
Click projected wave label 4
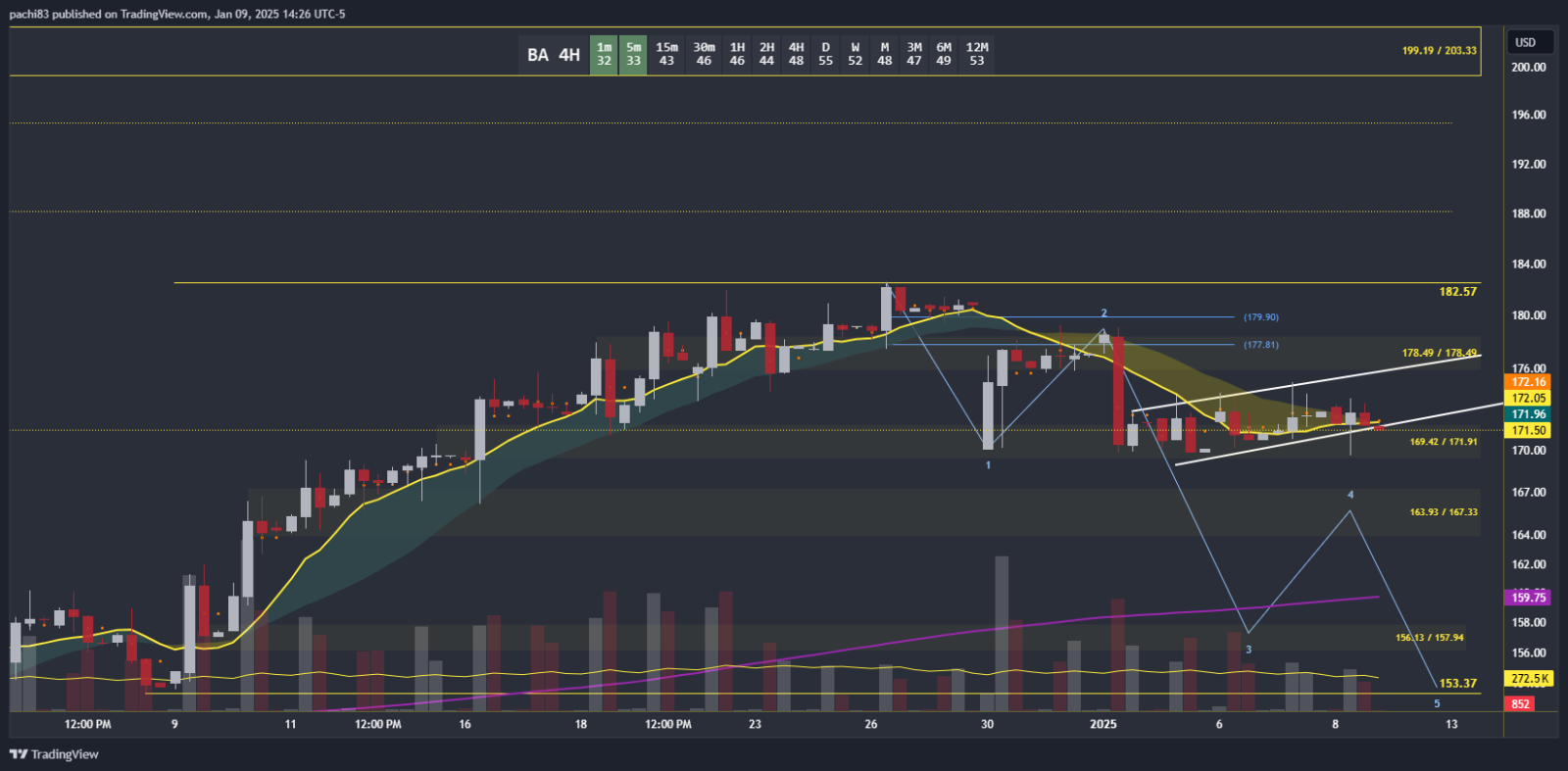1350,495
